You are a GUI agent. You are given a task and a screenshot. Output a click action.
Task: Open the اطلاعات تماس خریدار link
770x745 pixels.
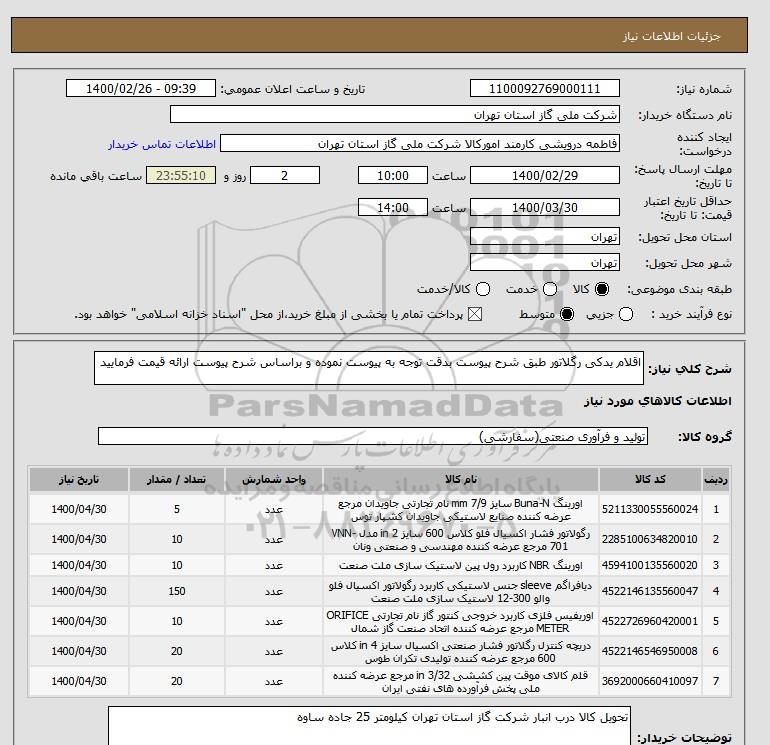(162, 144)
